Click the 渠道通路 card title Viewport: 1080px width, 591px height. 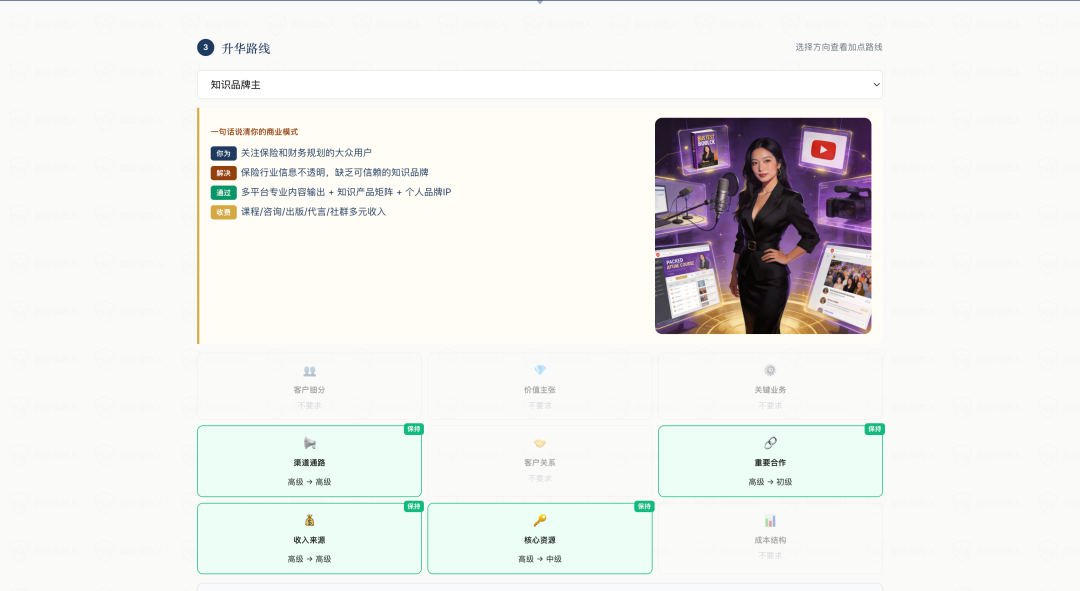point(309,463)
